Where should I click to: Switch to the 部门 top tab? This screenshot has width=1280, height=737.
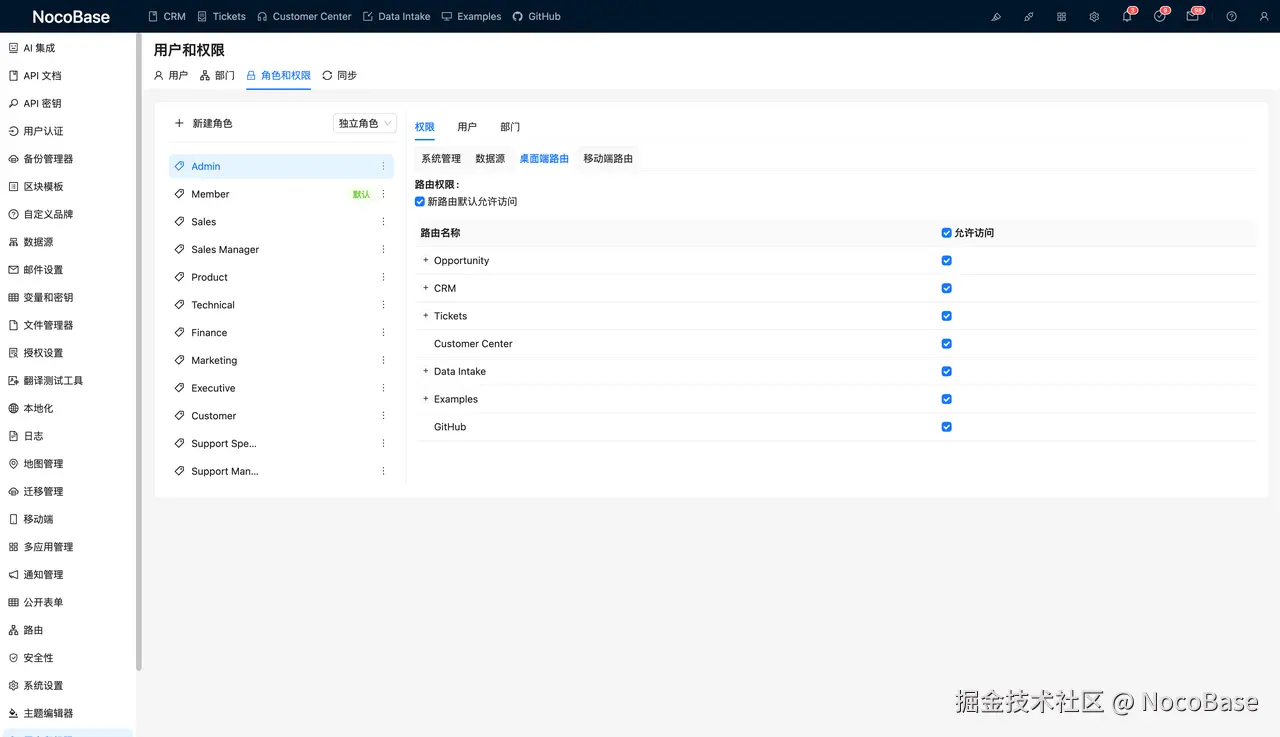[x=217, y=75]
